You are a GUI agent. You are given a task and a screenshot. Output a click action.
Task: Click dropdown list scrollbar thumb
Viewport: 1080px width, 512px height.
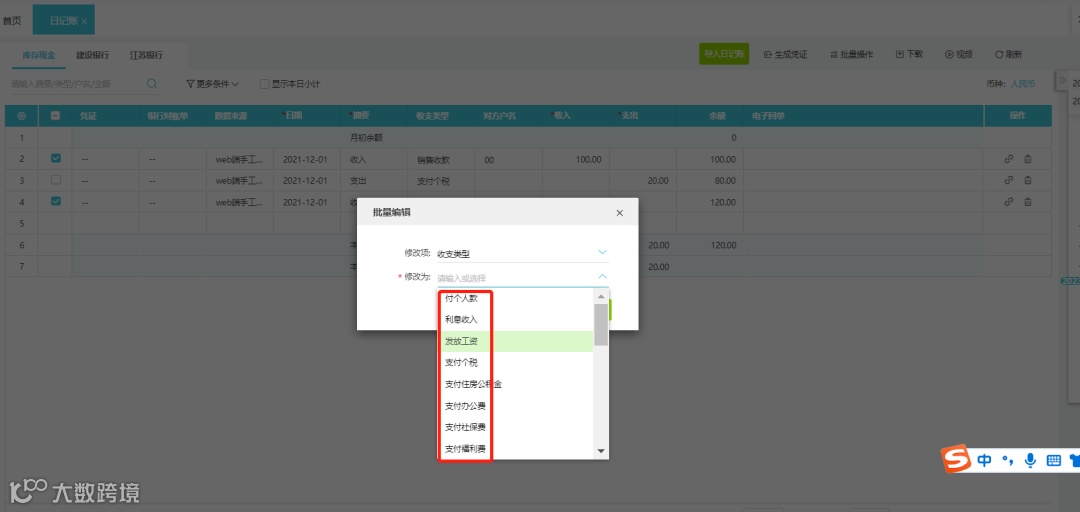point(601,324)
